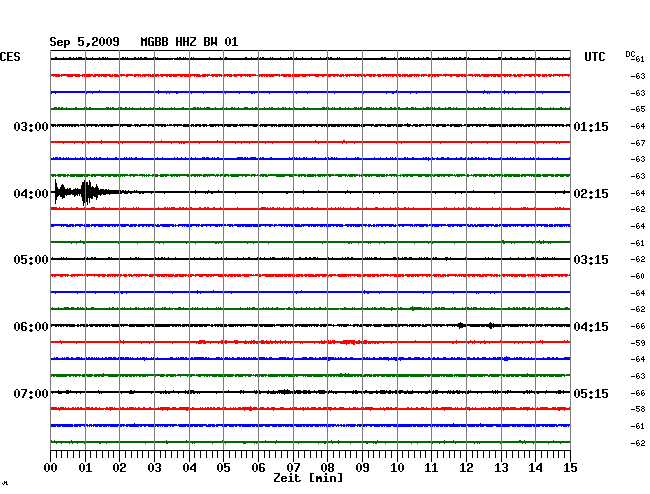The image size is (650, 494).
Task: Click the DC offset value "-58"
Action: click(638, 409)
